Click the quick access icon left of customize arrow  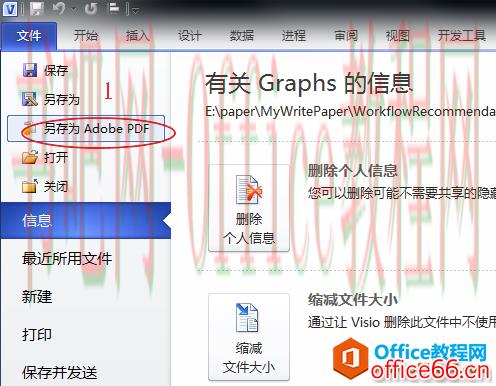pyautogui.click(x=114, y=8)
